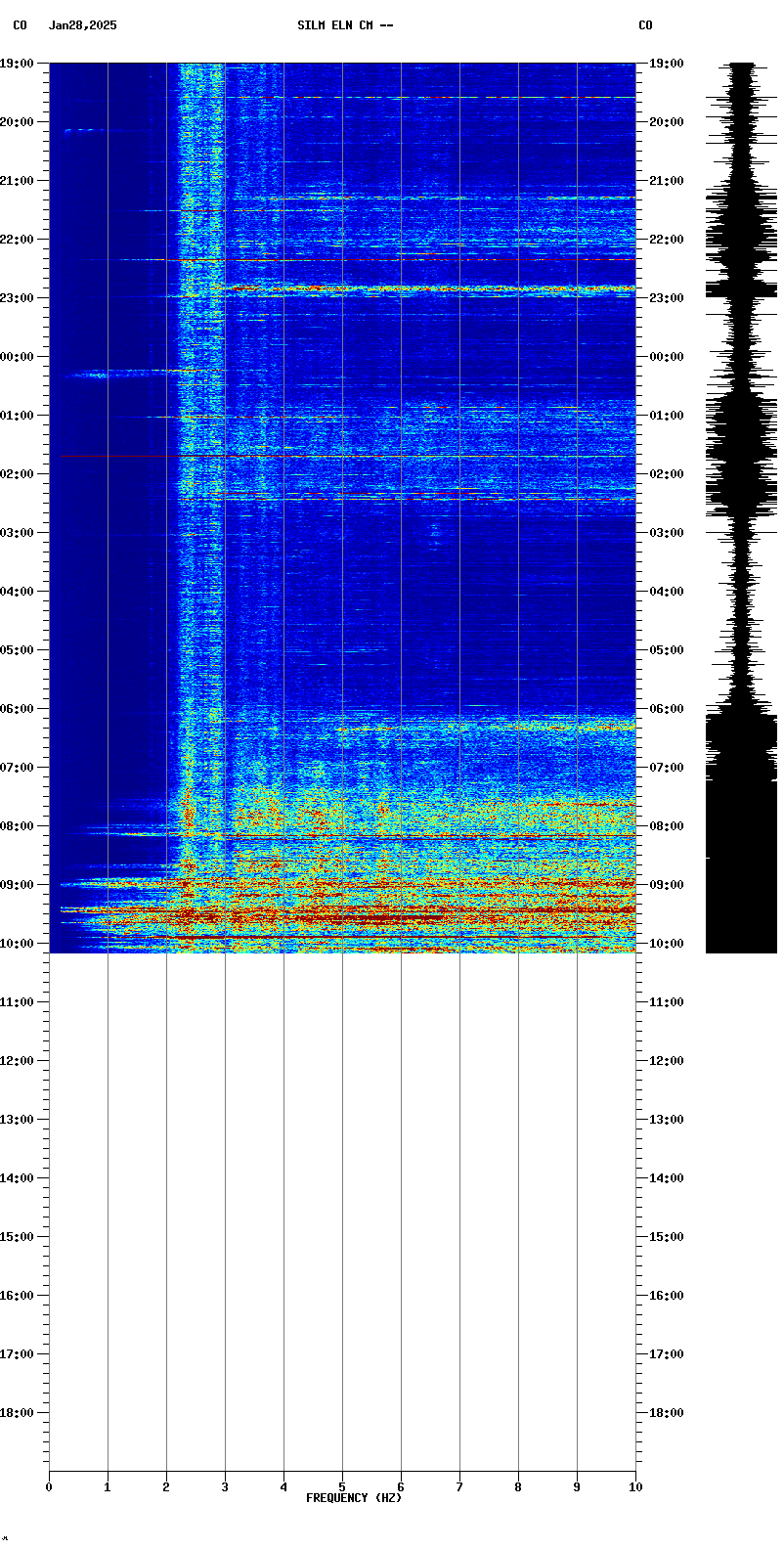
Task: Select the 10:00 label on left time axis
Action: click(18, 944)
